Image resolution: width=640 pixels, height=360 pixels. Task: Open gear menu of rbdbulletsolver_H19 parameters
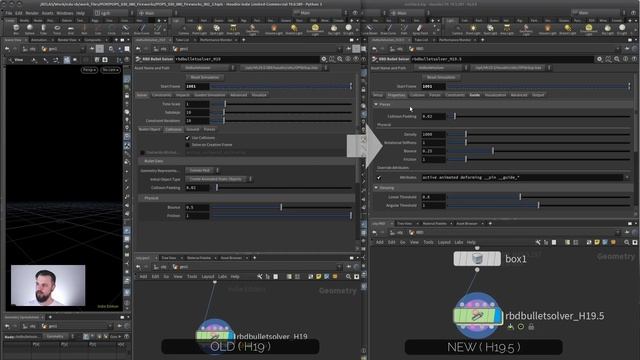pyautogui.click(x=324, y=59)
